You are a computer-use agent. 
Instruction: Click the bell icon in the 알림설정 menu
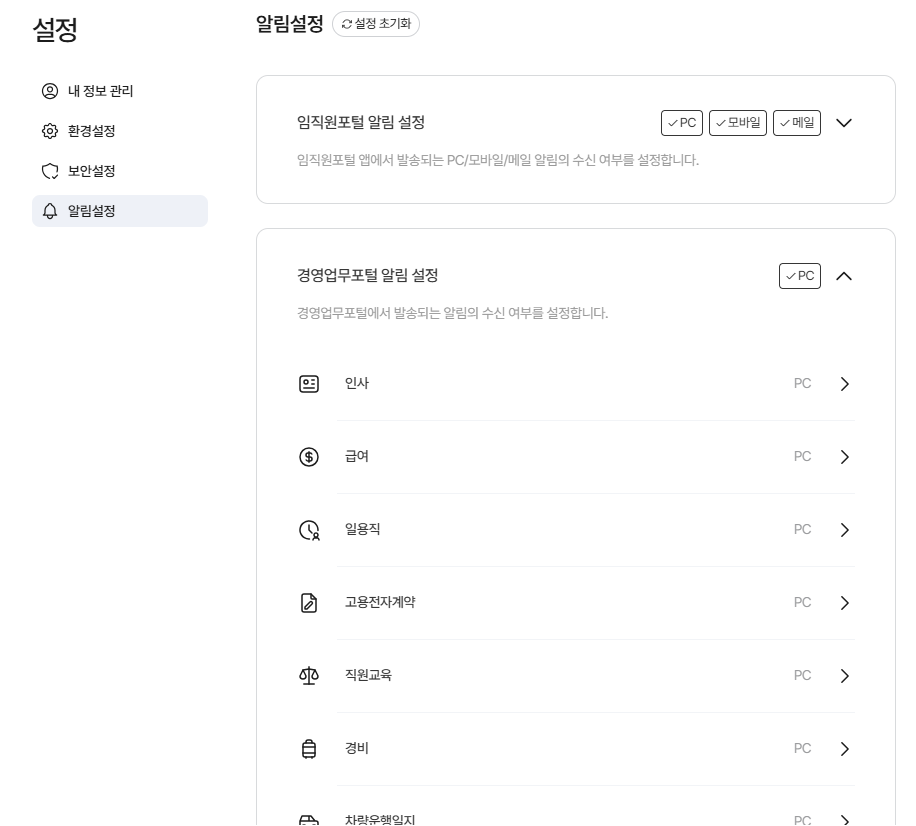pos(50,211)
